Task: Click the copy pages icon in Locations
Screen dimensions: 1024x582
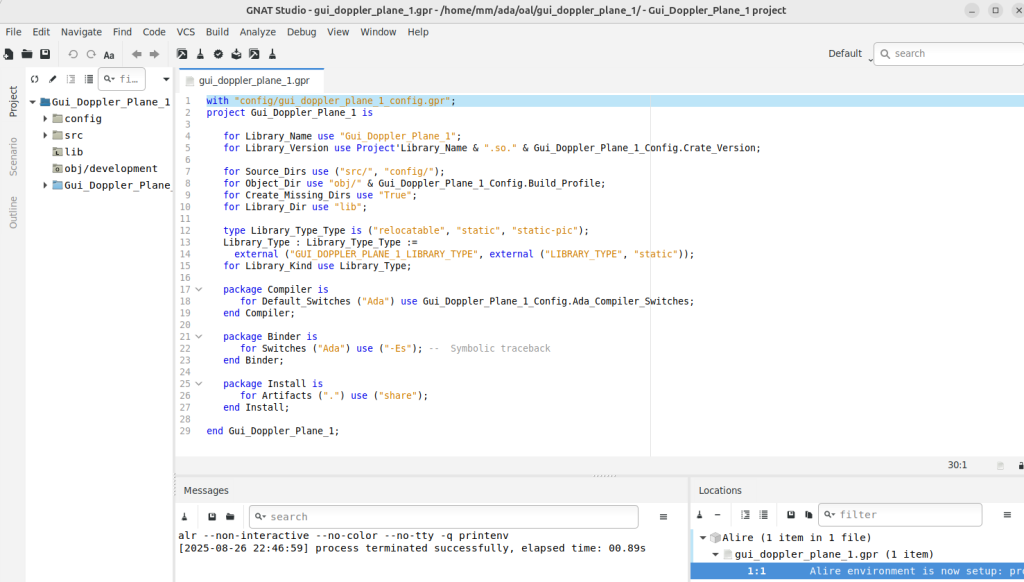Action: tap(808, 515)
